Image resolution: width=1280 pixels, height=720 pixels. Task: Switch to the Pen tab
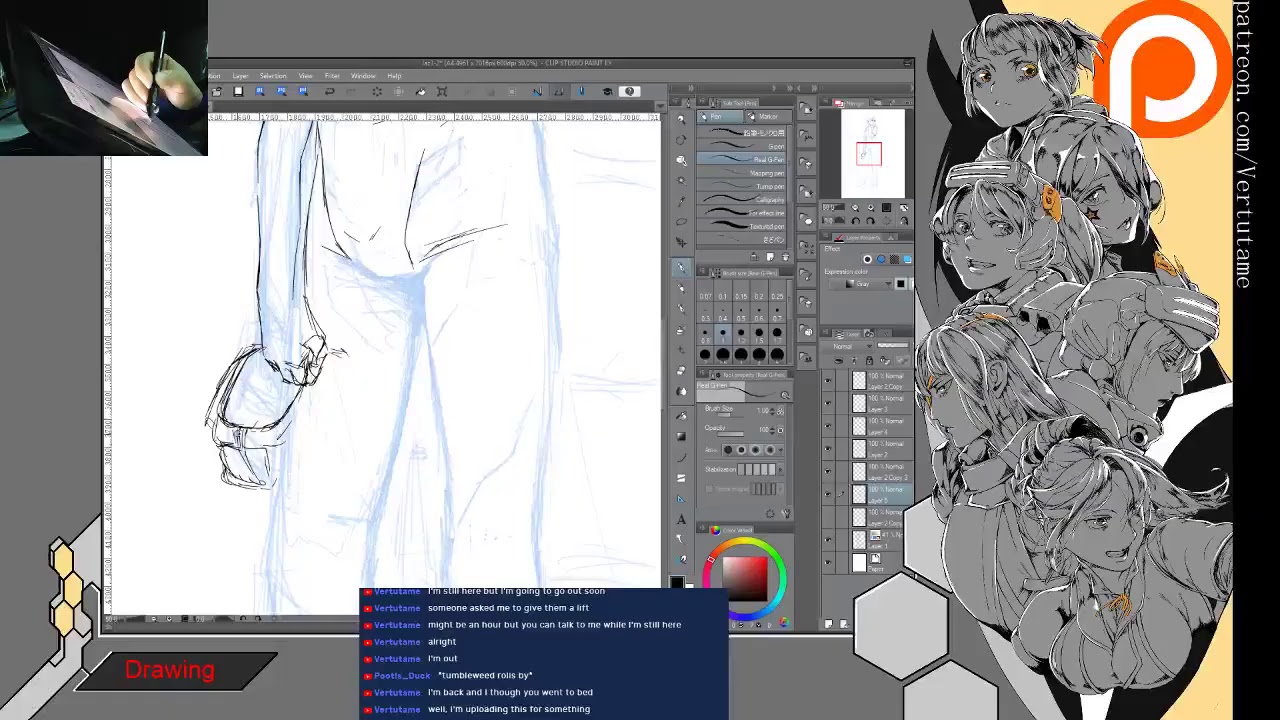click(719, 117)
